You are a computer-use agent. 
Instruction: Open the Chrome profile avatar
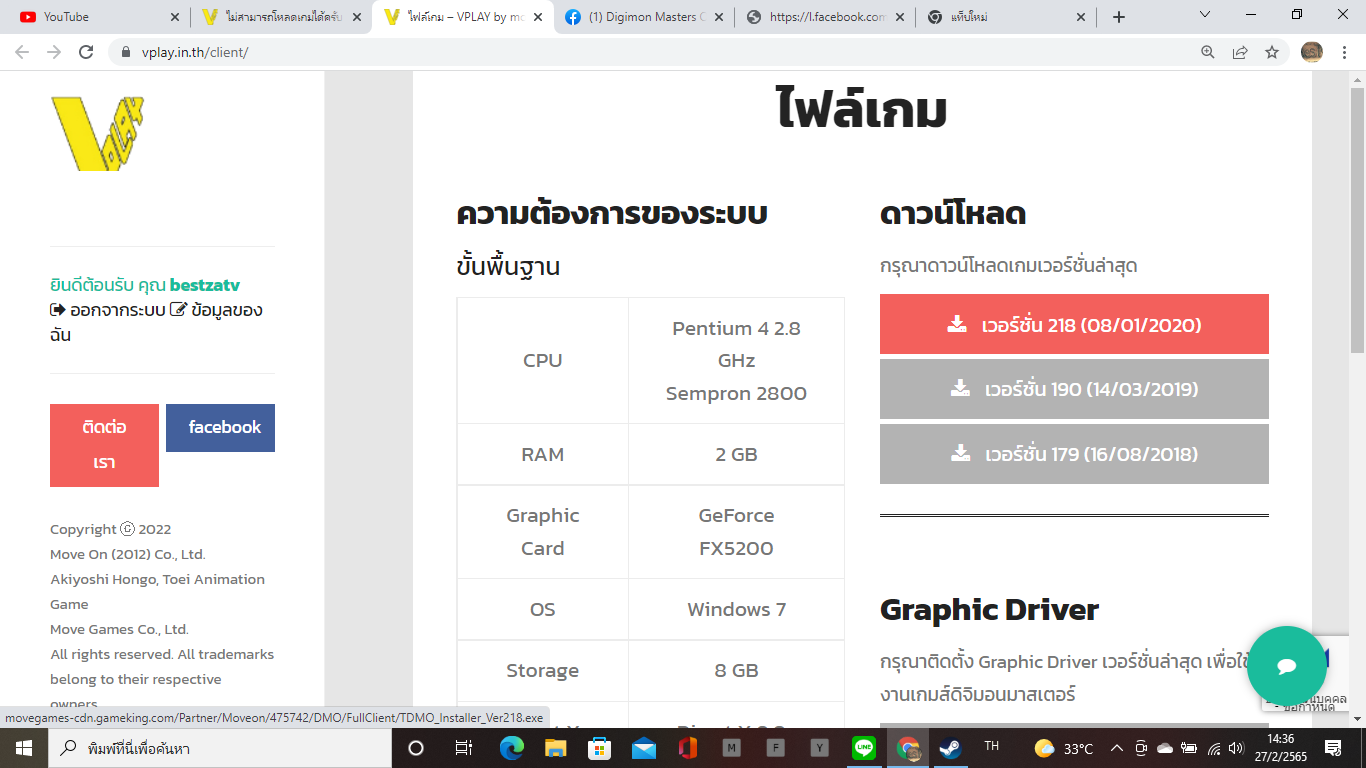click(x=1312, y=52)
